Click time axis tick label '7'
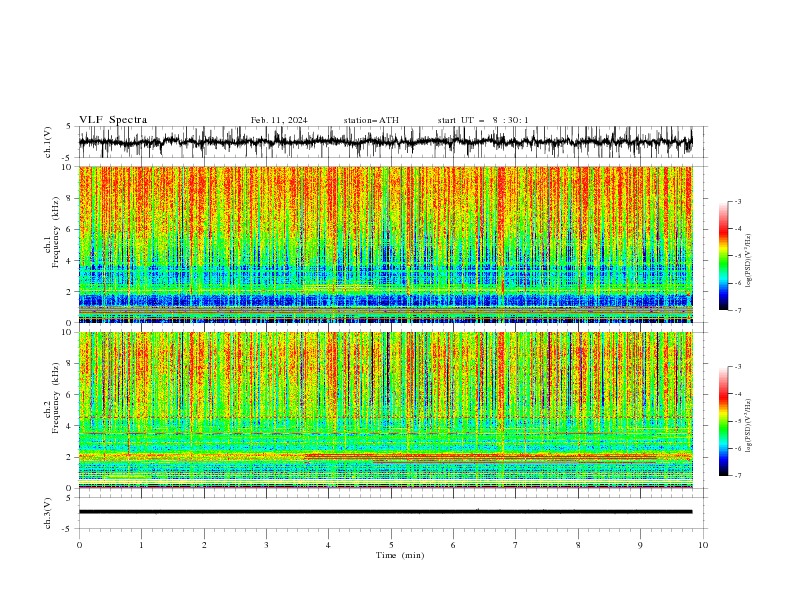The image size is (792, 612). click(516, 545)
